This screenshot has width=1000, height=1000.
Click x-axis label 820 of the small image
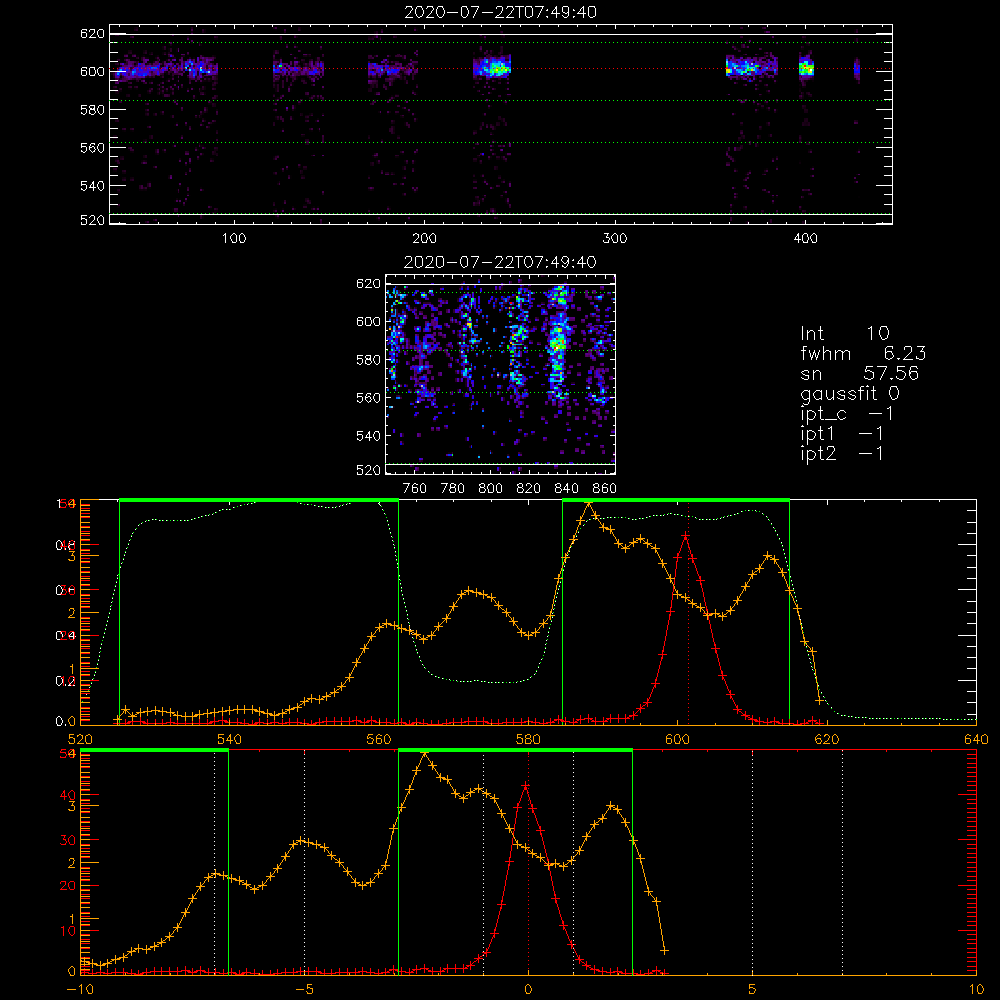(x=529, y=489)
